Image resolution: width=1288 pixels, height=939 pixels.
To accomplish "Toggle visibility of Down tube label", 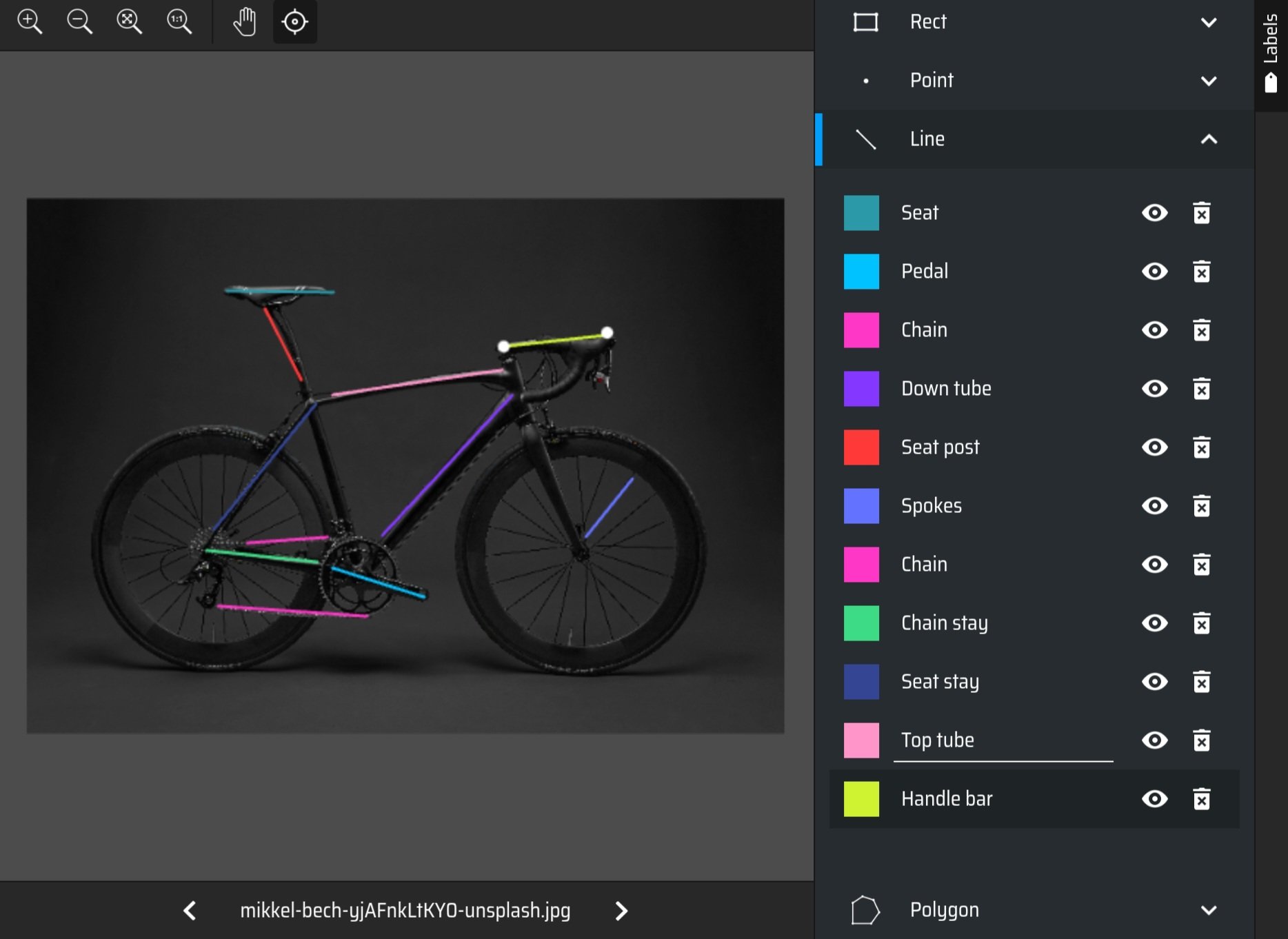I will (x=1154, y=389).
